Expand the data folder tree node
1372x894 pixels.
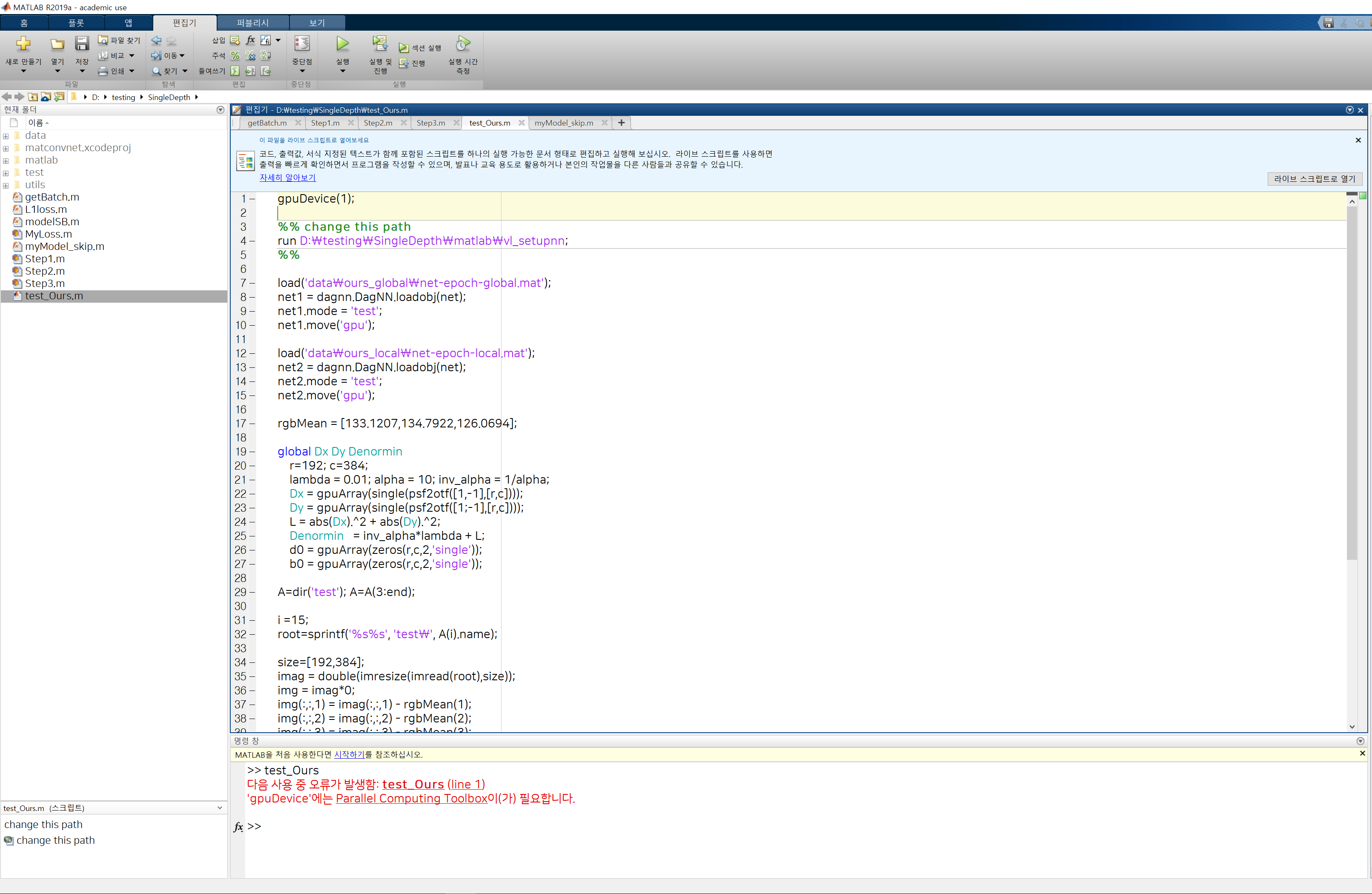6,136
